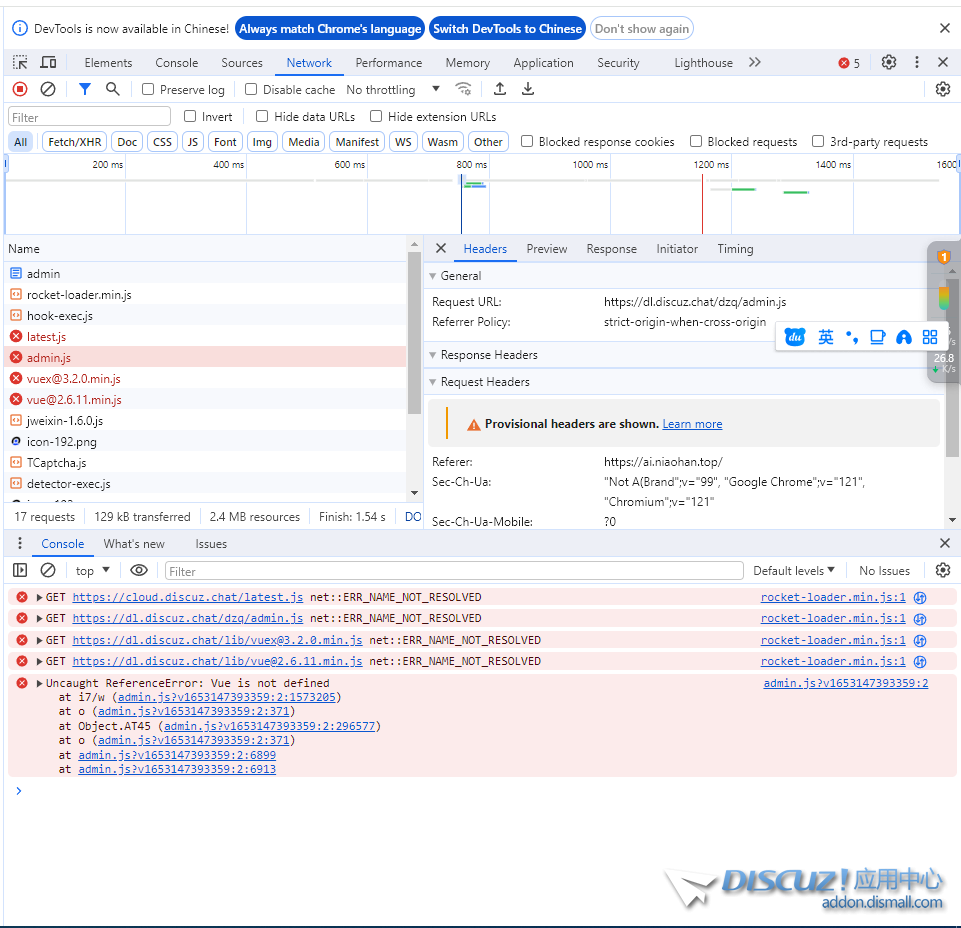Switch to the Performance tab
961x928 pixels.
[388, 62]
